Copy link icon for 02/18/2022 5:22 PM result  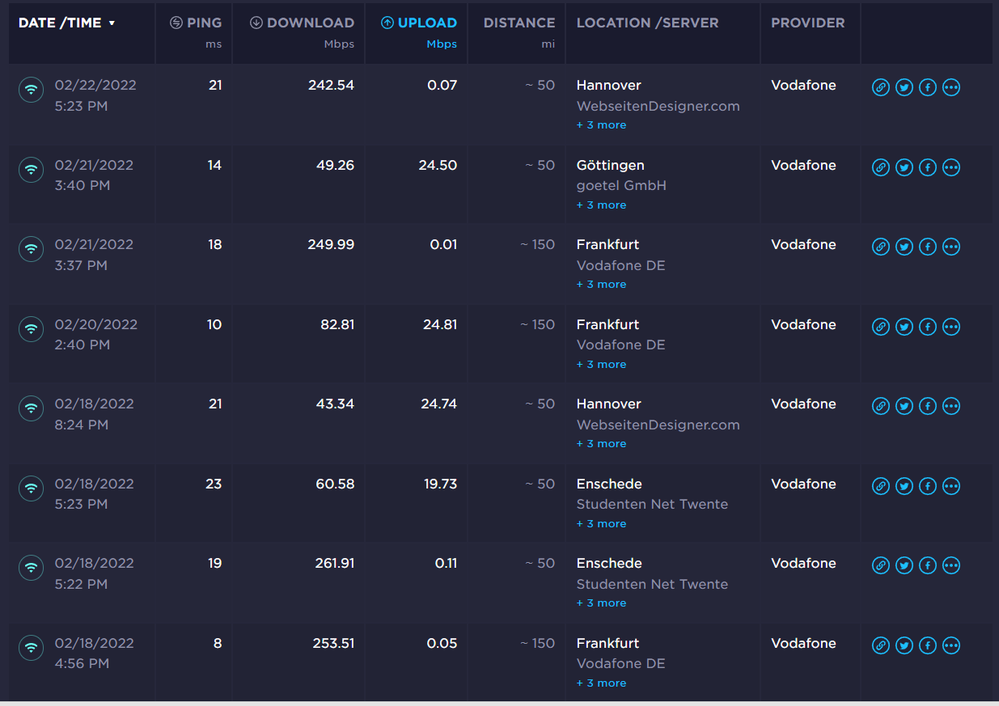[x=880, y=565]
